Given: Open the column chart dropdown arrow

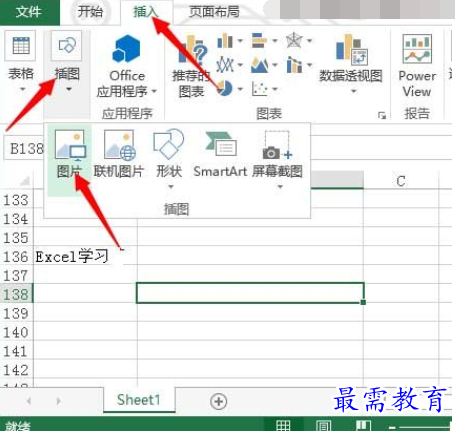Looking at the screenshot, I should click(240, 41).
